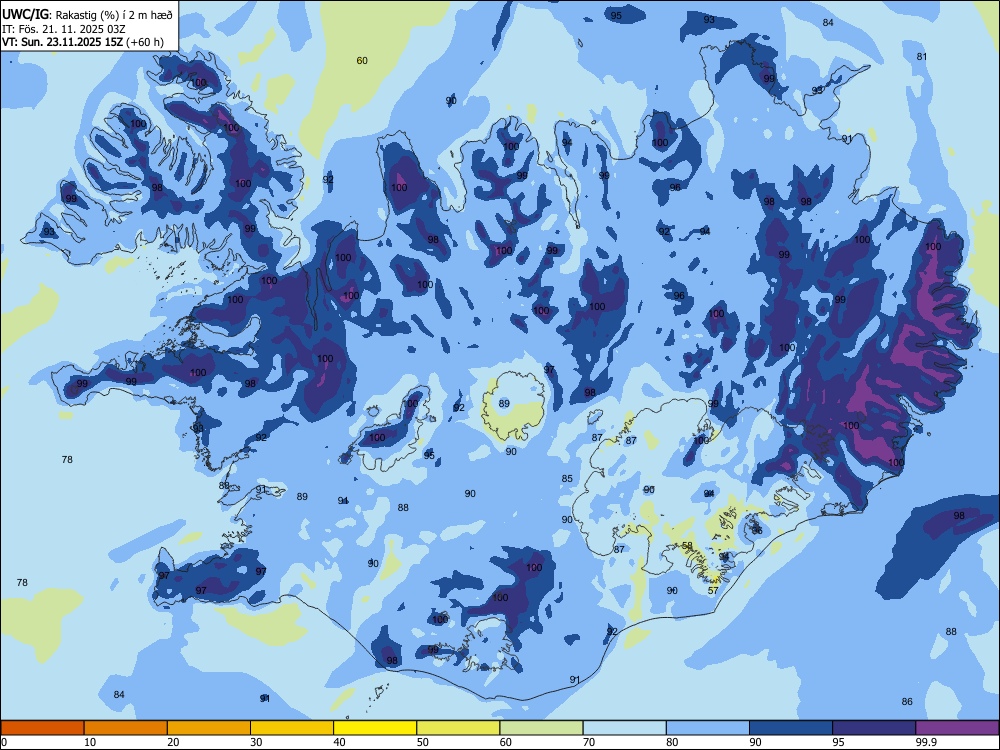Click the medium blue 80–90 legend swatch
Viewport: 1000px width, 750px height.
point(708,728)
